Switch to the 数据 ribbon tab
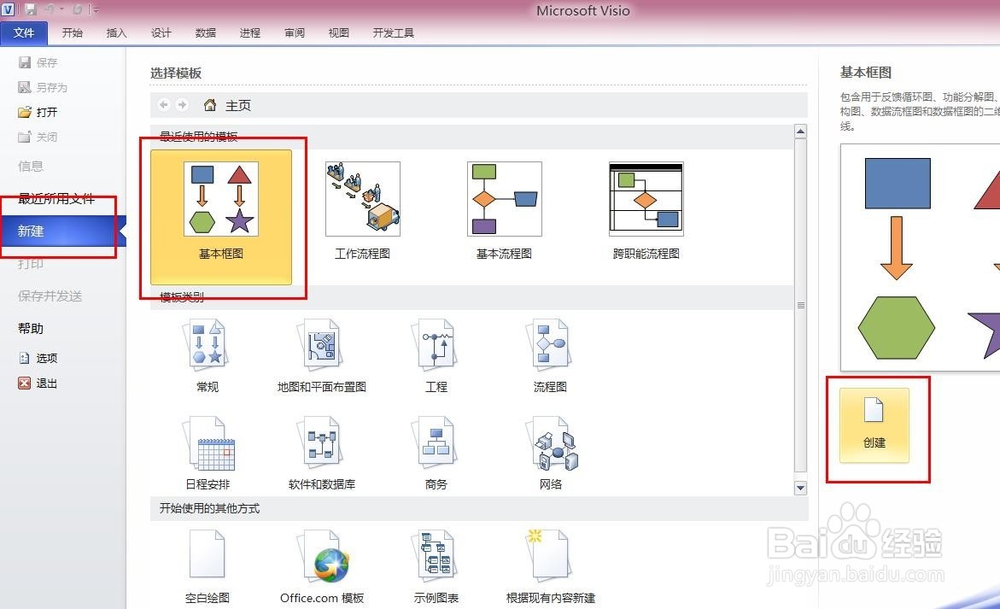This screenshot has width=1000, height=609. 205,33
